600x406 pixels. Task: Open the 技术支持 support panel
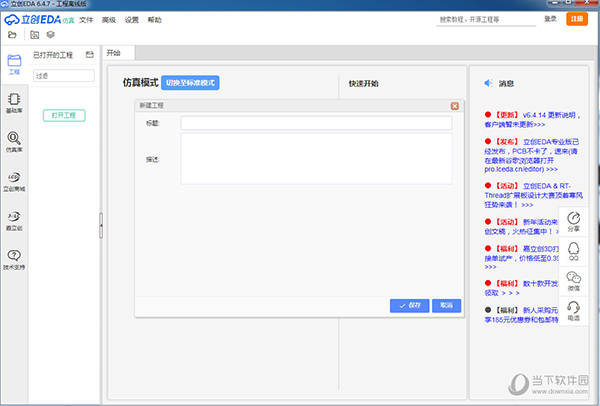tap(14, 259)
